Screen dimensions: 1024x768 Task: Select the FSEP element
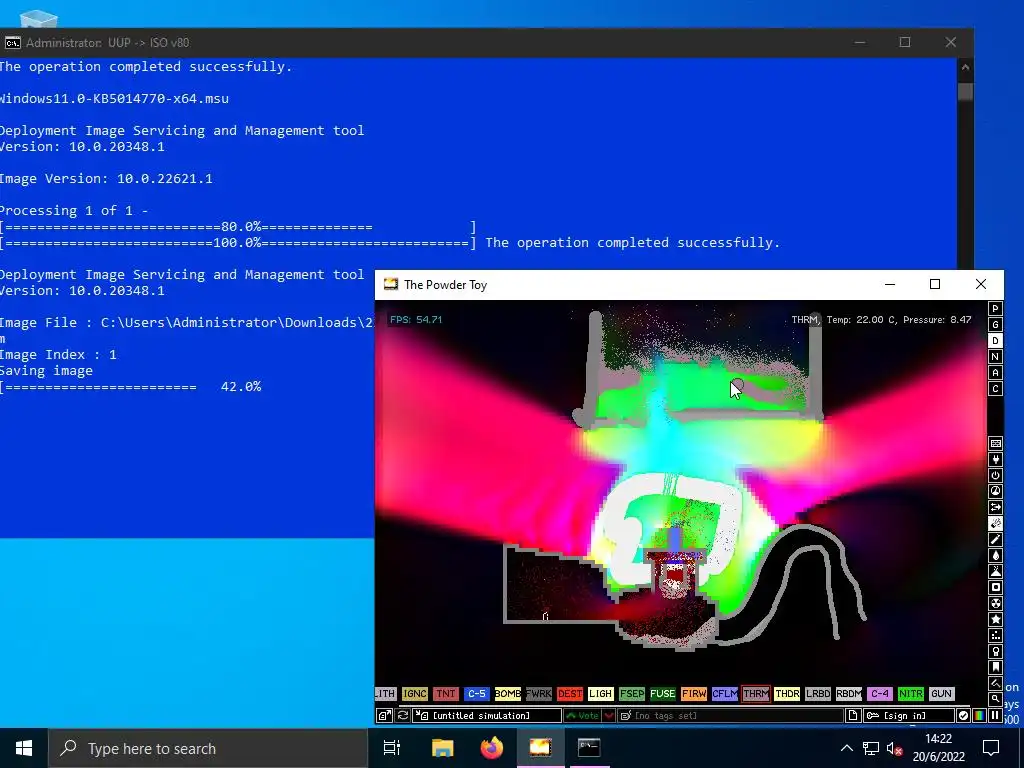click(632, 694)
